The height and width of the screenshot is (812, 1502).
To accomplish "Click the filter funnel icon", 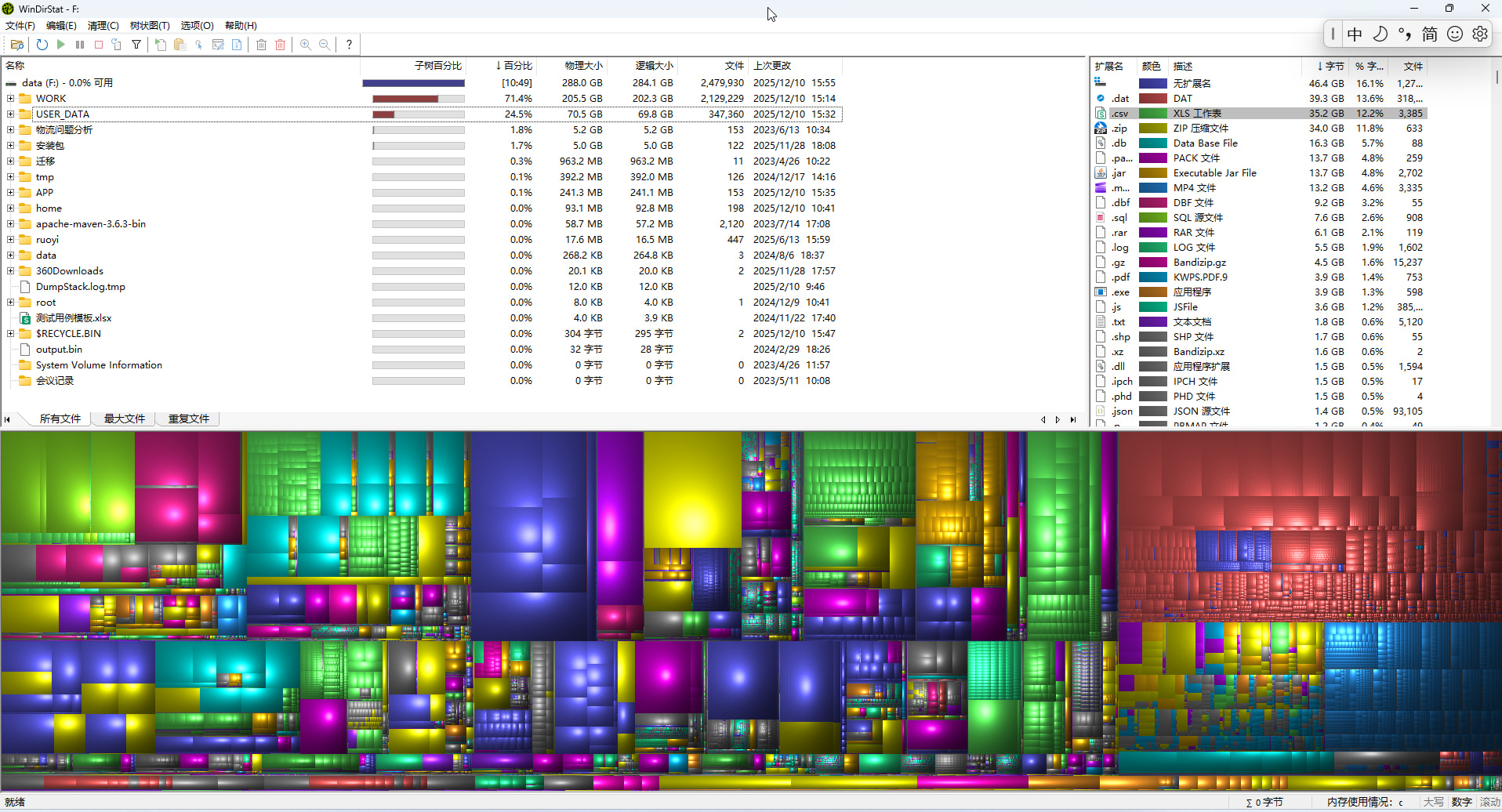I will [136, 45].
